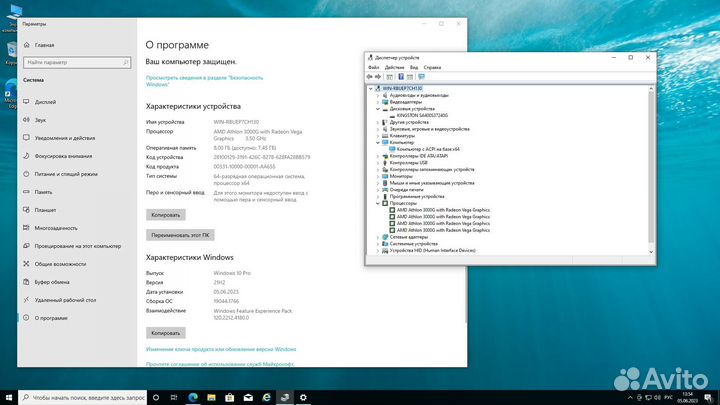
Task: Open Буфер обмена settings
Action: (x=52, y=282)
